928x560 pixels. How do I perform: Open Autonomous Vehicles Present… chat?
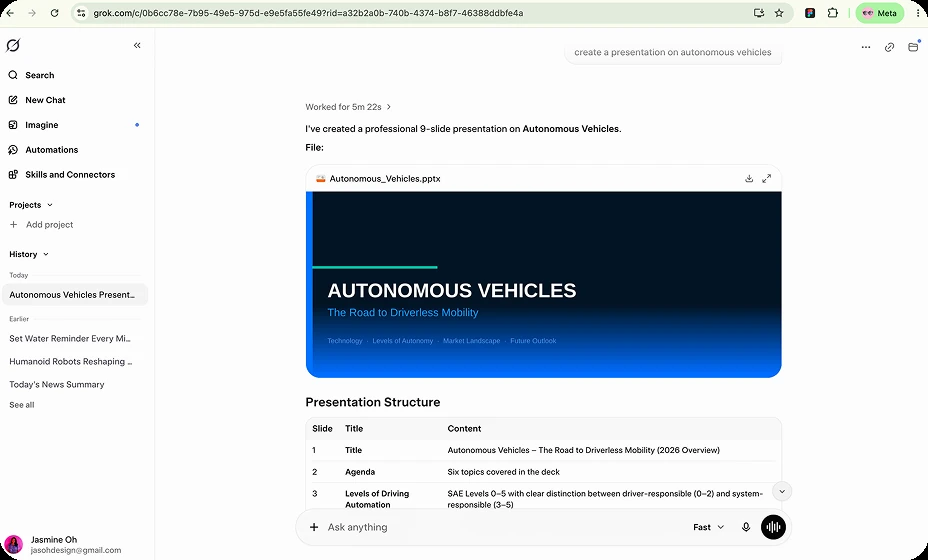pyautogui.click(x=75, y=295)
